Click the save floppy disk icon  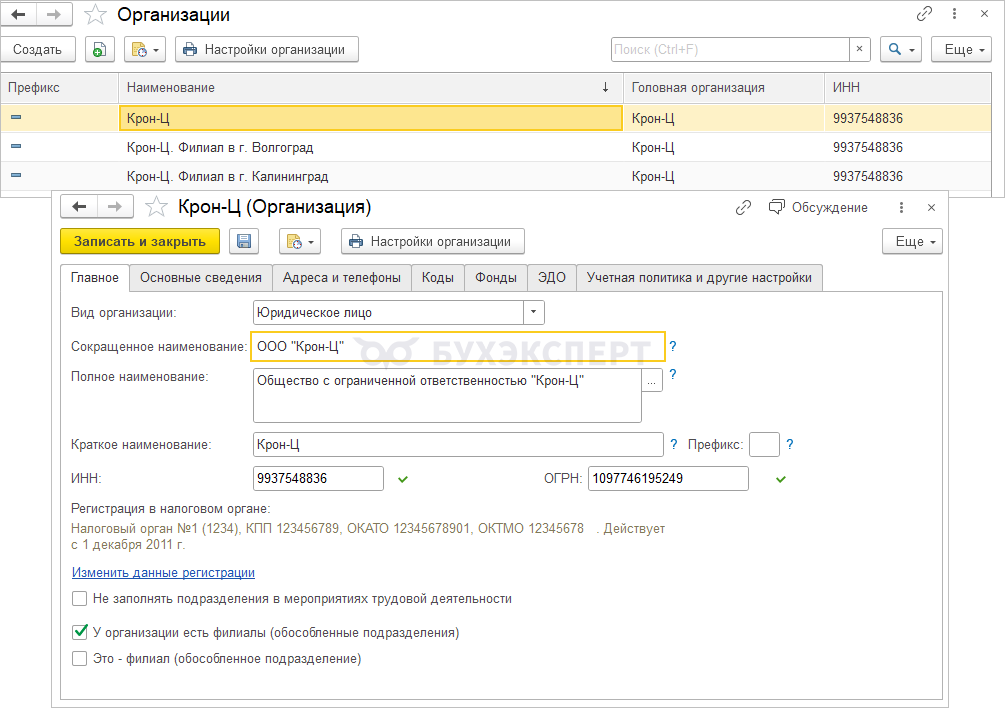[x=243, y=241]
